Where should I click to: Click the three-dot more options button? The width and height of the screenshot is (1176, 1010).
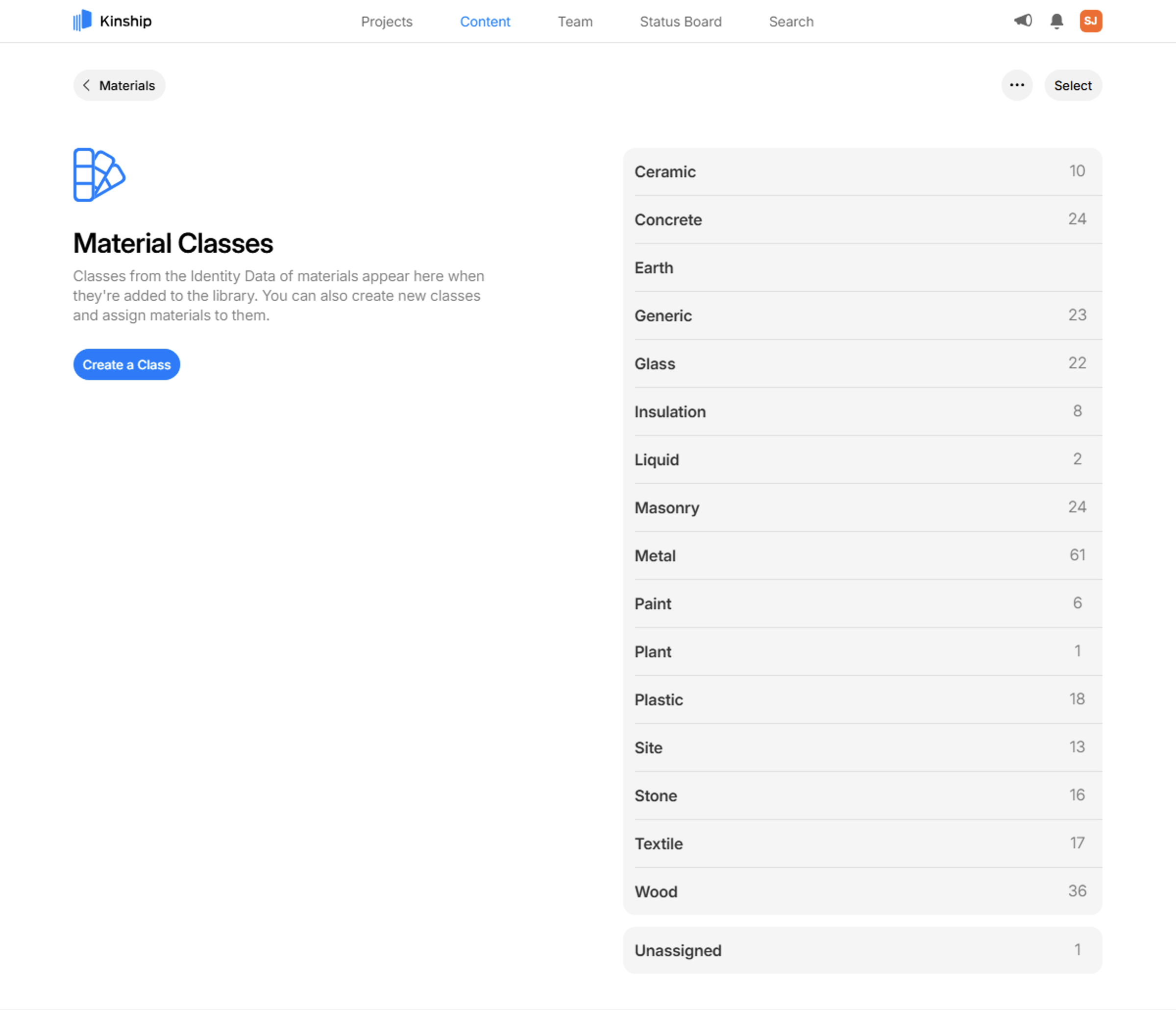(1017, 85)
